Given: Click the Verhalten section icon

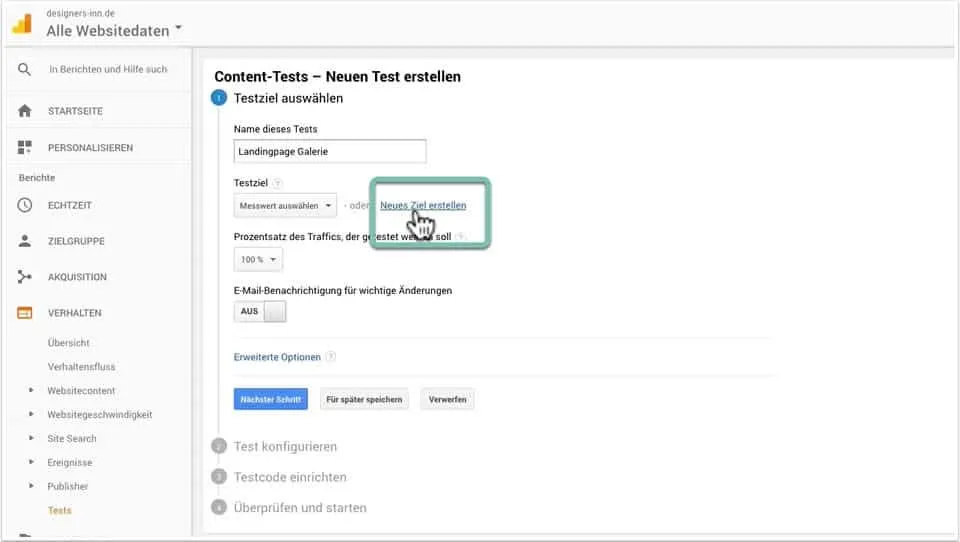Looking at the screenshot, I should click(x=25, y=313).
